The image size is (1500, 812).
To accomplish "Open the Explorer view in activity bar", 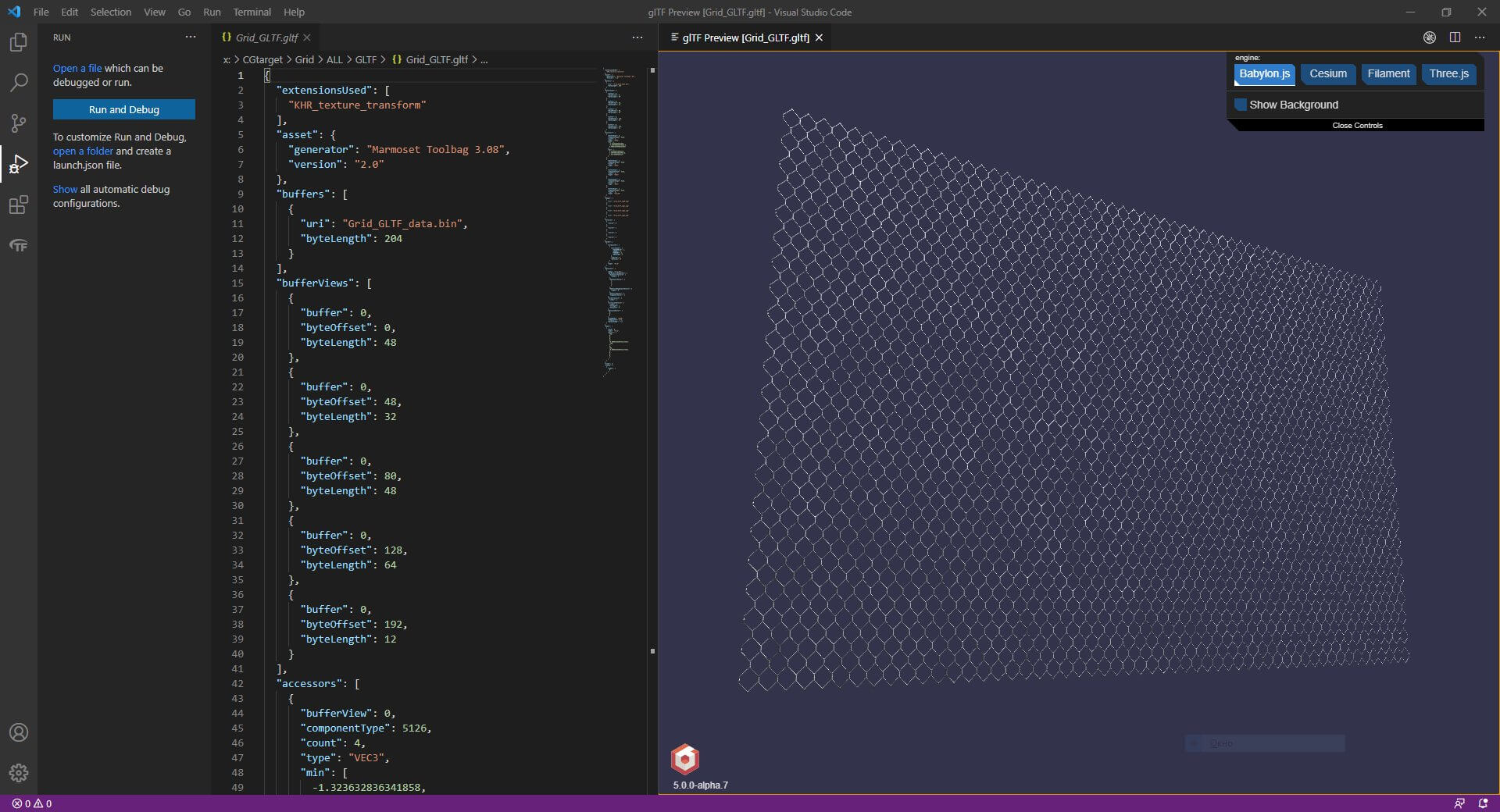I will (x=18, y=42).
